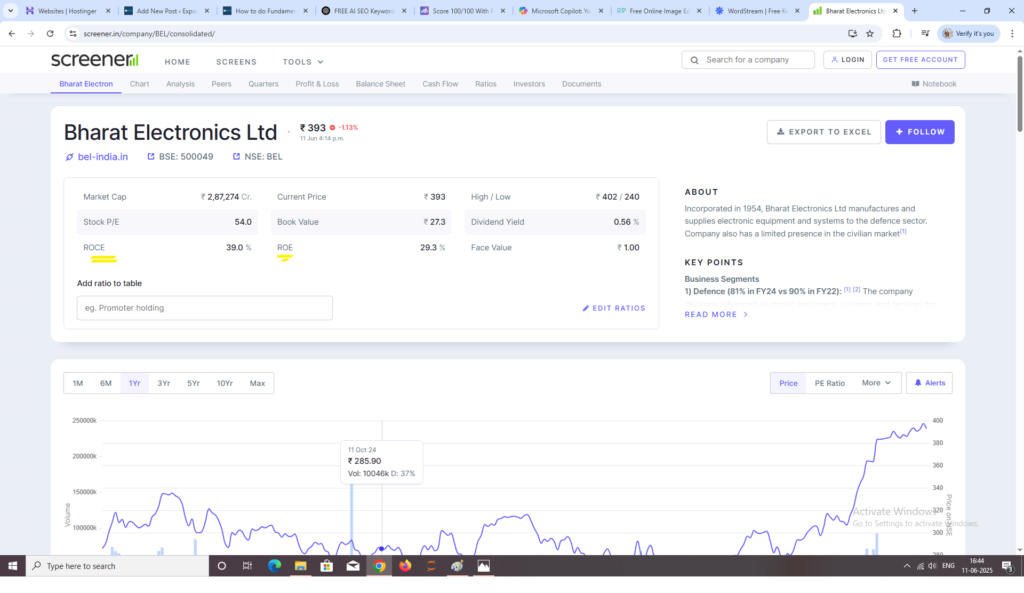Image resolution: width=1024 pixels, height=593 pixels.
Task: Click the volume icon in system tray
Action: click(932, 566)
